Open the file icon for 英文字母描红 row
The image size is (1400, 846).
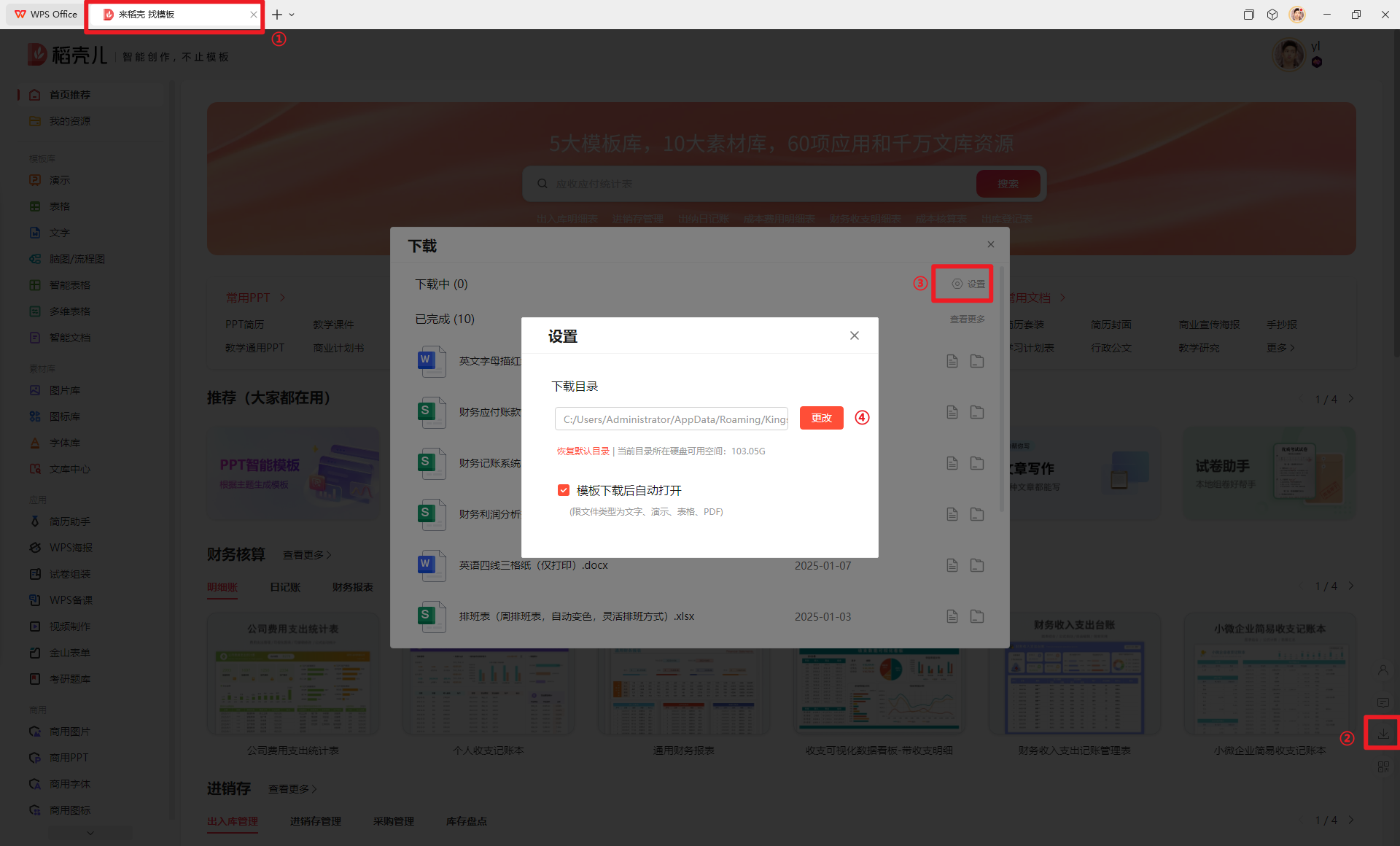tap(952, 361)
